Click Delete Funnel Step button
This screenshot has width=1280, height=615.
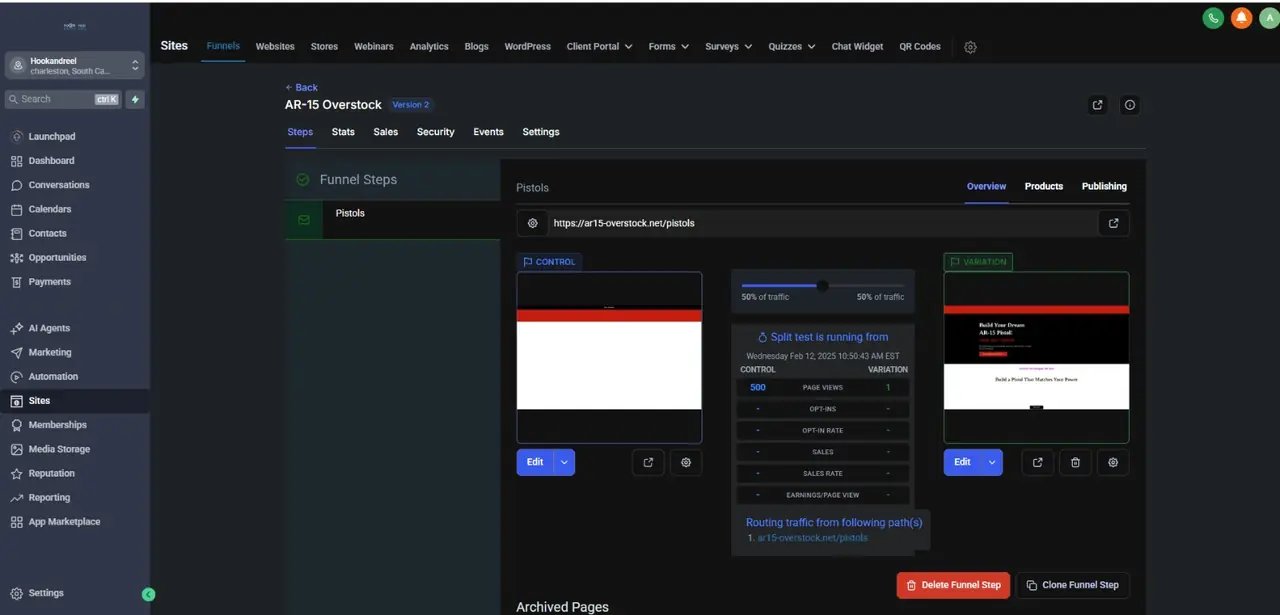(x=953, y=585)
